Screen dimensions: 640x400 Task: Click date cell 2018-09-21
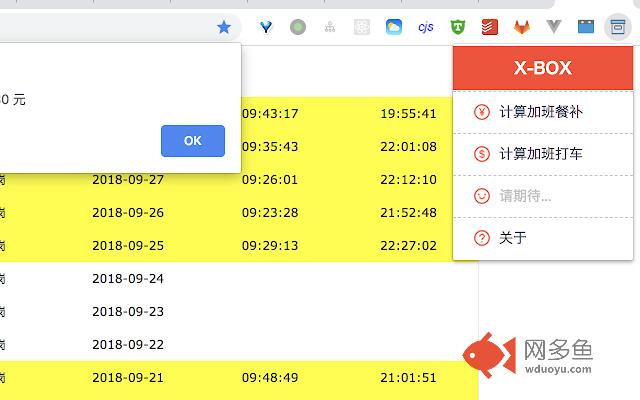[x=128, y=378]
